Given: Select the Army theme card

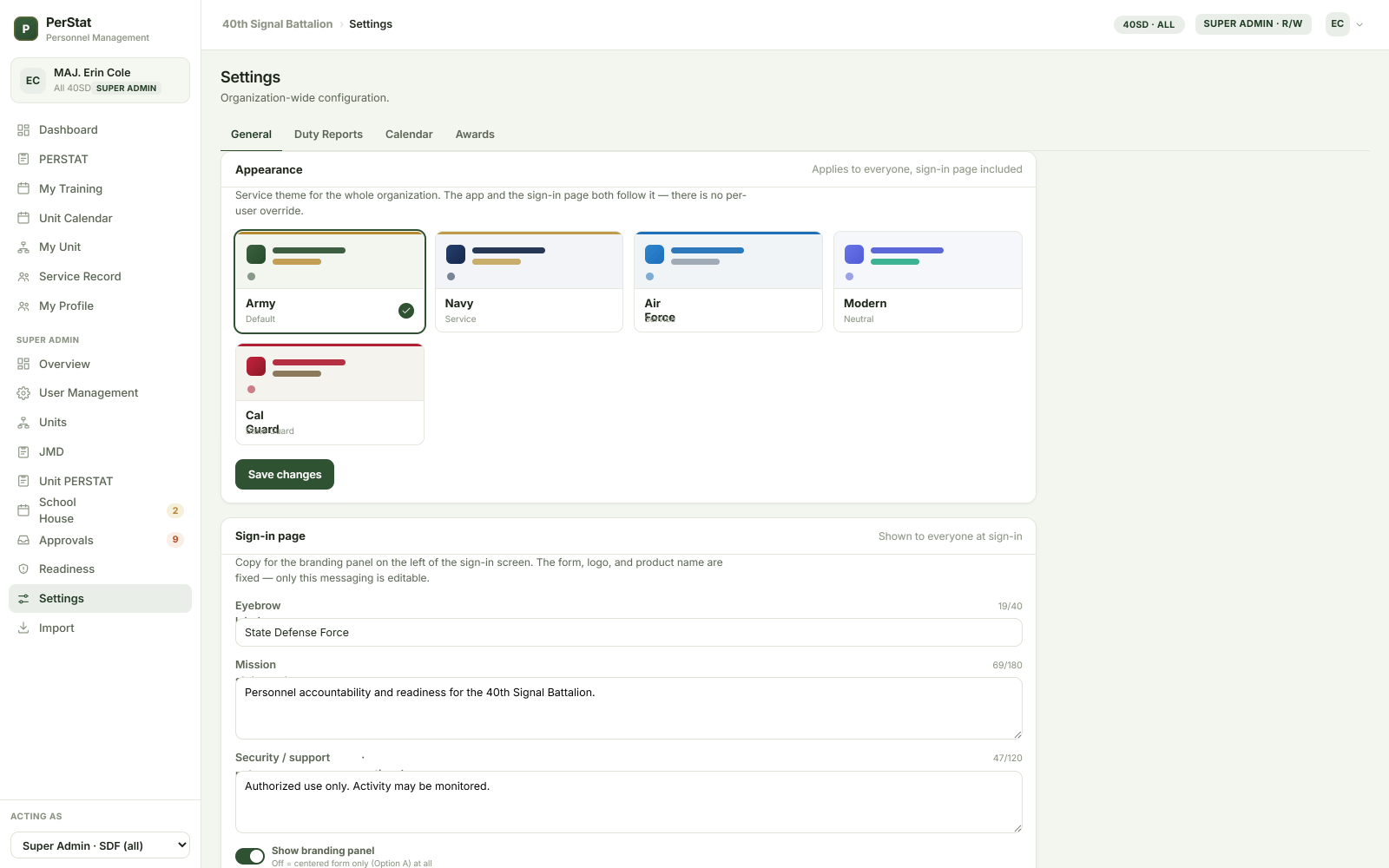Looking at the screenshot, I should pos(330,281).
